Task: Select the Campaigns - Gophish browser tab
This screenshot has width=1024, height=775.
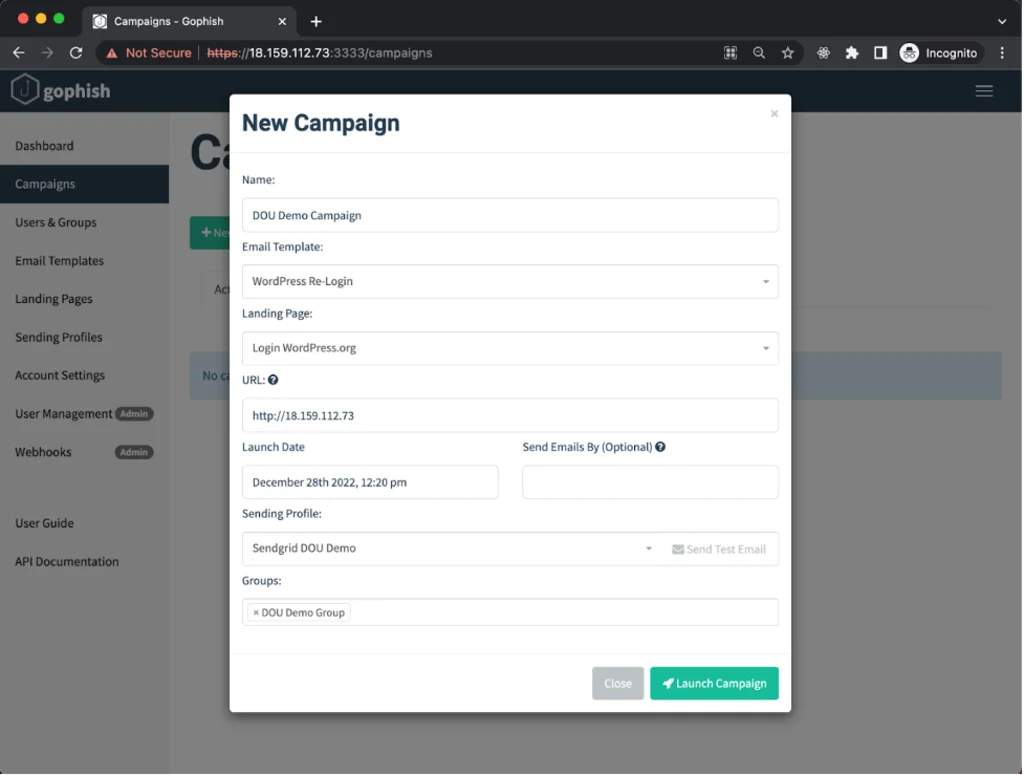Action: tap(189, 22)
